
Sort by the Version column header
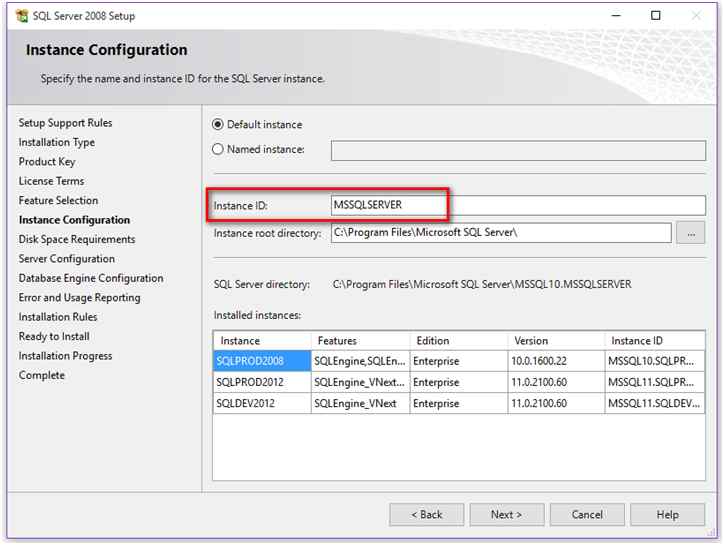556,341
